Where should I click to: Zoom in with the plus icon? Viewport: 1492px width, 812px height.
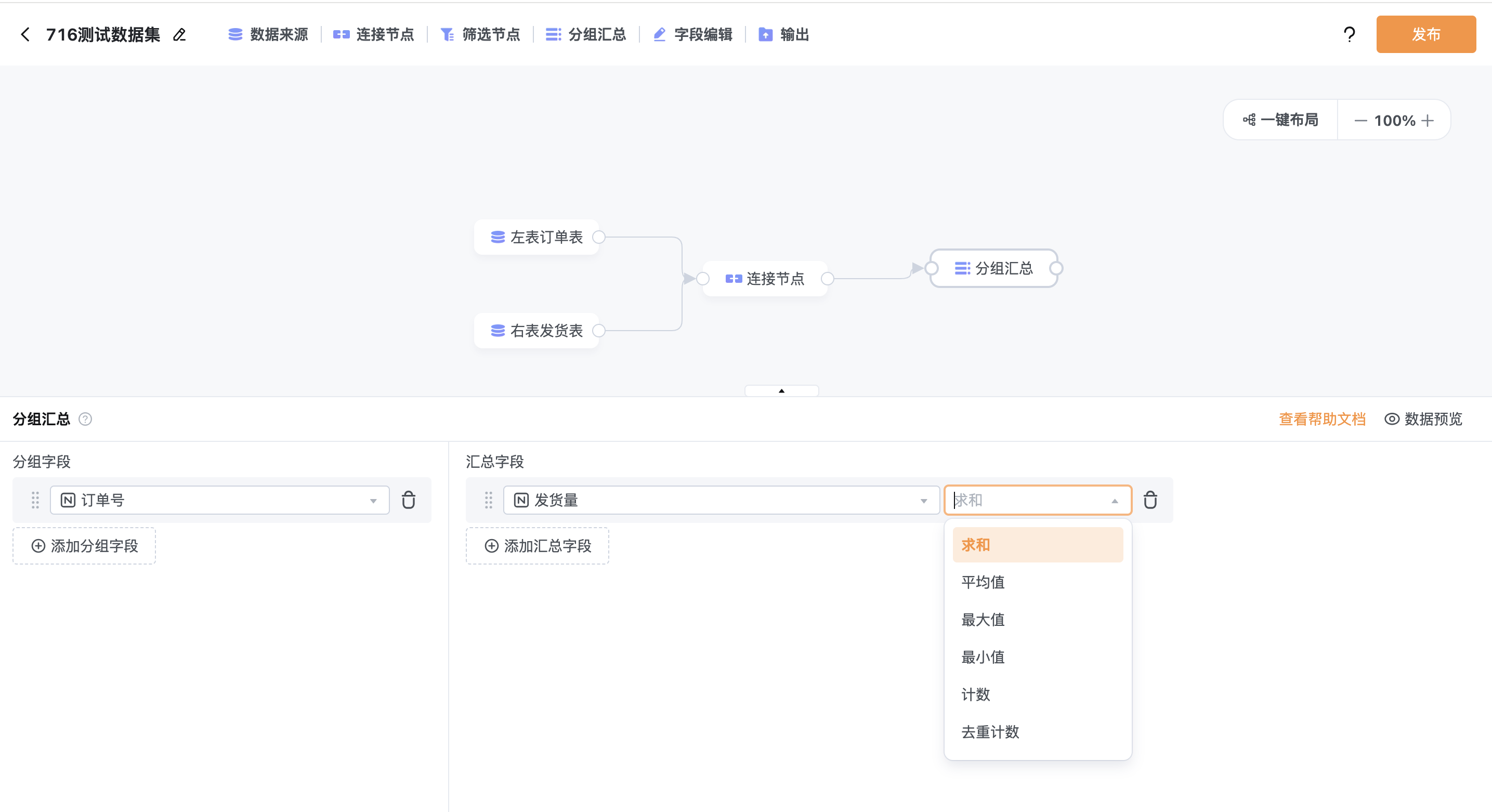pyautogui.click(x=1428, y=121)
